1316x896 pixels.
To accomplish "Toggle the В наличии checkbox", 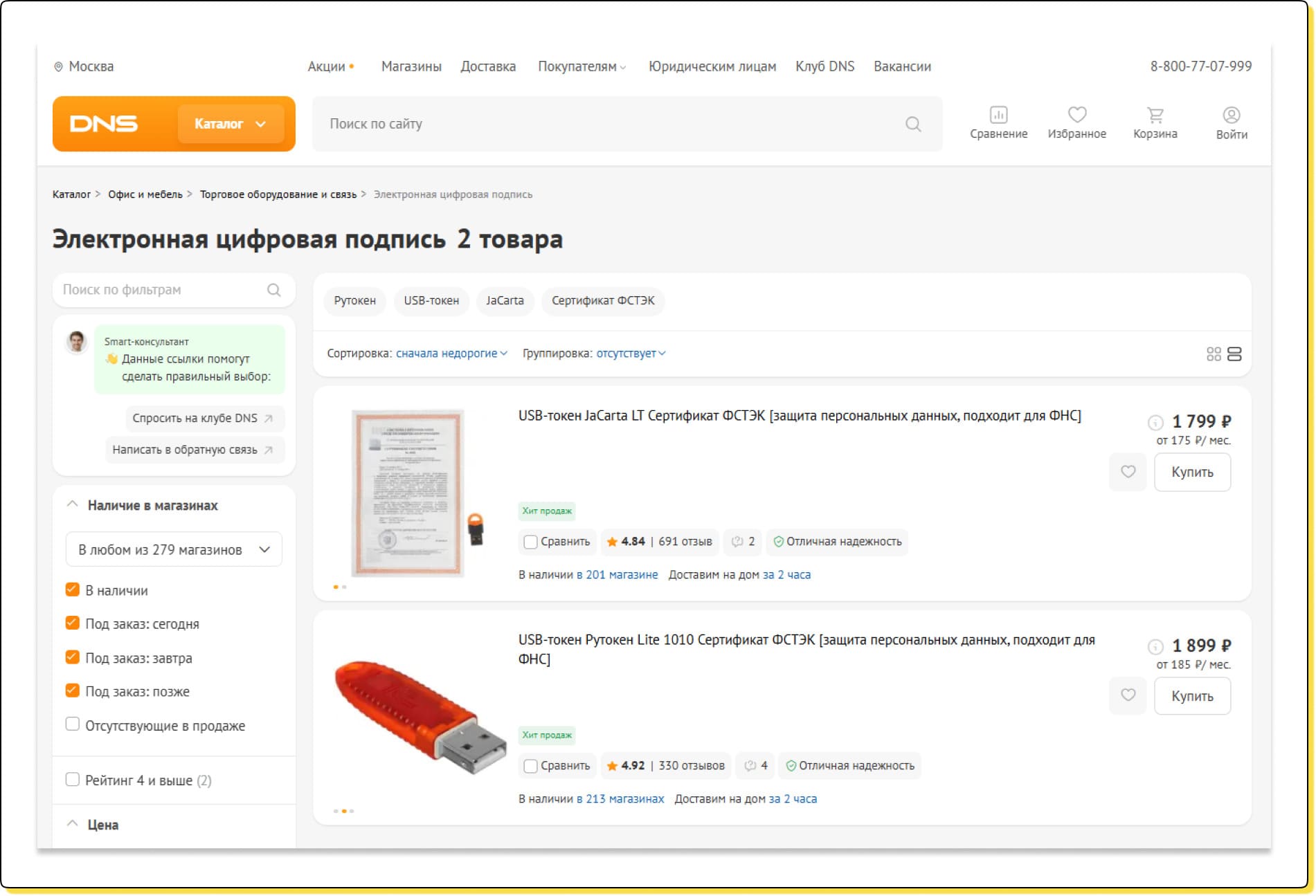I will (x=72, y=589).
